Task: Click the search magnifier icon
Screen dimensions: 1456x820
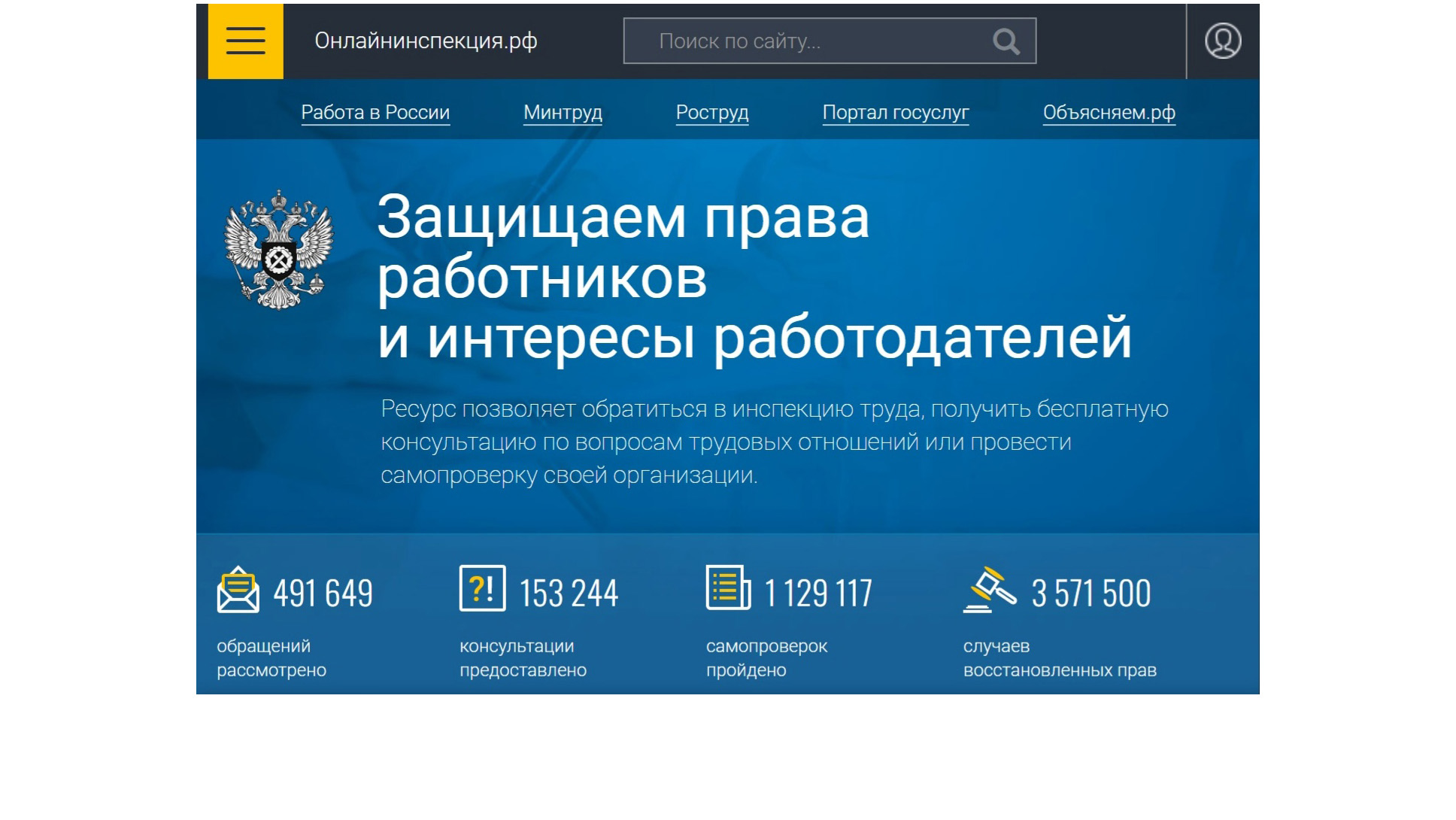Action: [x=1006, y=41]
